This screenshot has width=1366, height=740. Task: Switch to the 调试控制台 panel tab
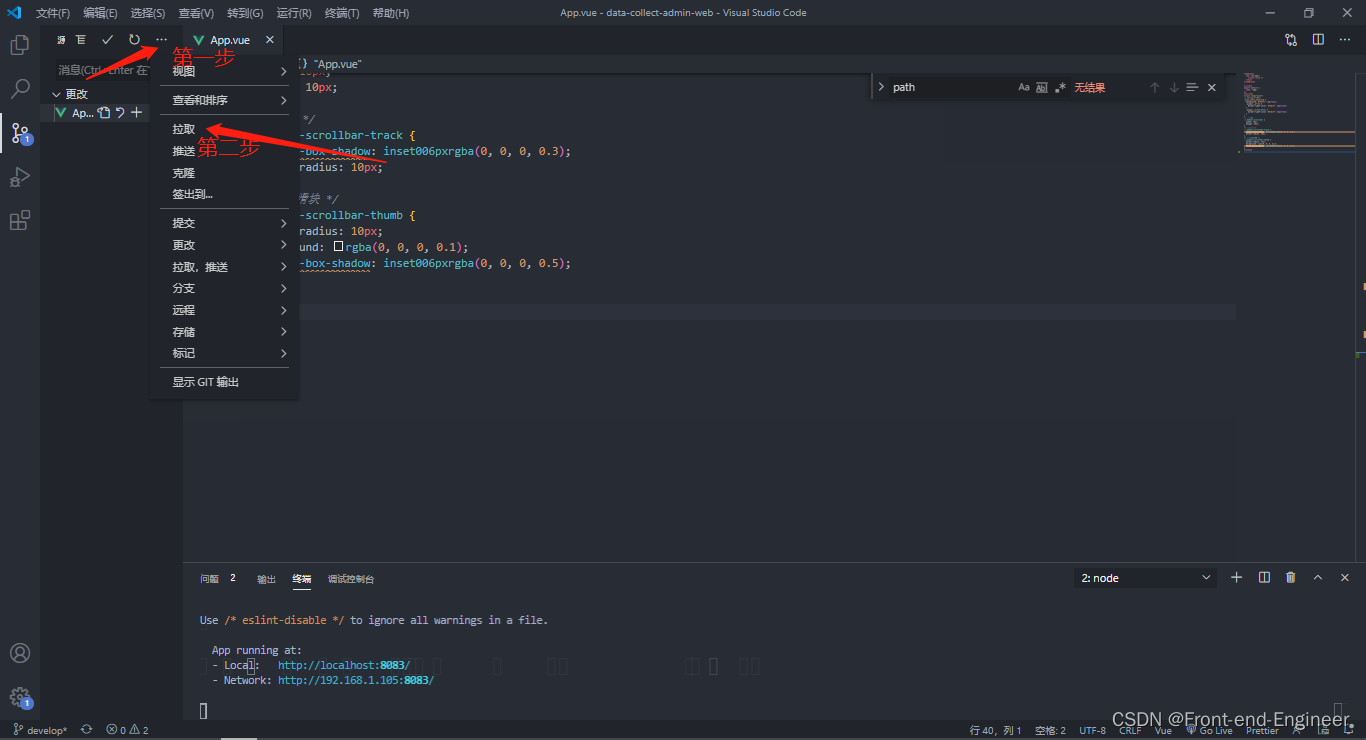coord(351,578)
